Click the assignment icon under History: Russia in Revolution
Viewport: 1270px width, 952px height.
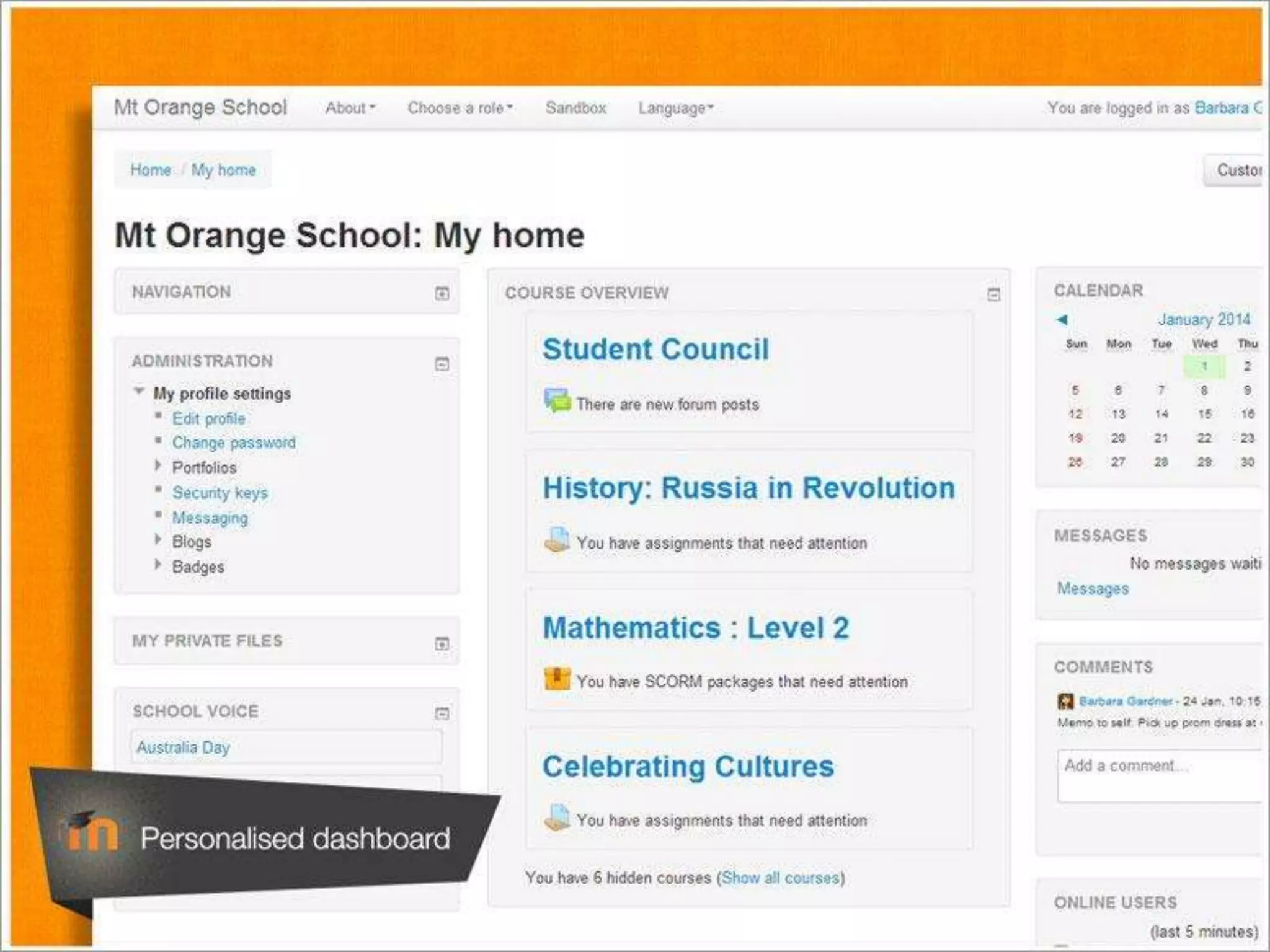pos(556,540)
